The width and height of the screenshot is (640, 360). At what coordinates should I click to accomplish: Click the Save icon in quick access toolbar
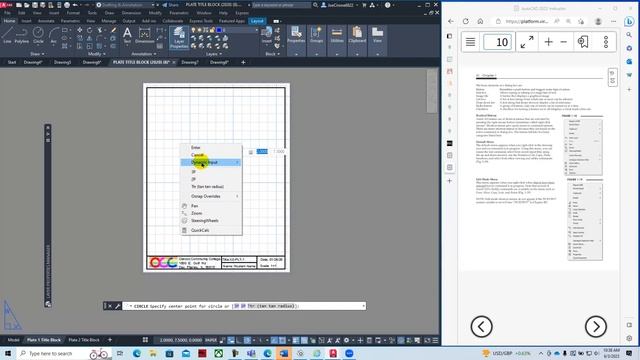click(x=35, y=5)
